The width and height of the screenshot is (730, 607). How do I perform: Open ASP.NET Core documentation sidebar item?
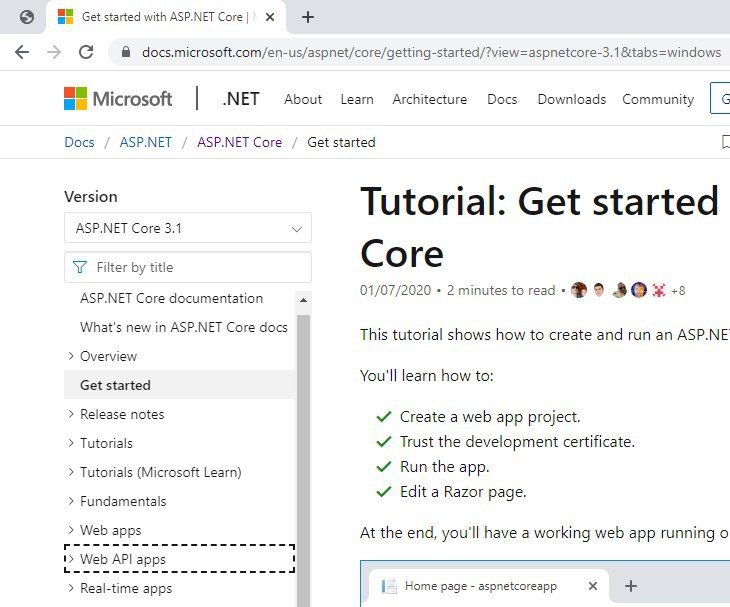[171, 298]
